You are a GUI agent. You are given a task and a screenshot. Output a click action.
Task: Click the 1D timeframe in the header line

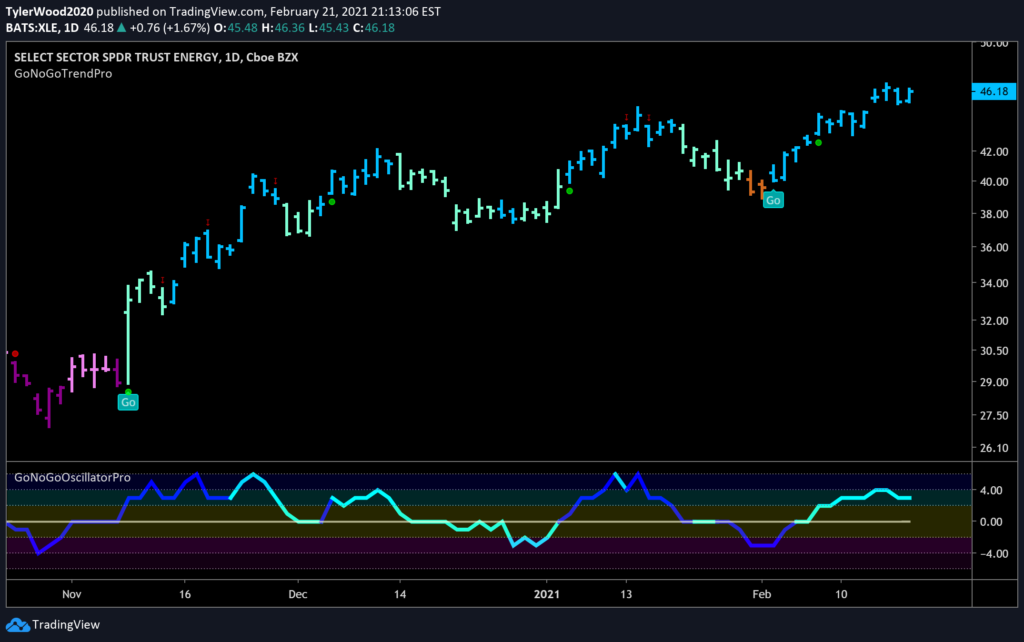coord(71,28)
